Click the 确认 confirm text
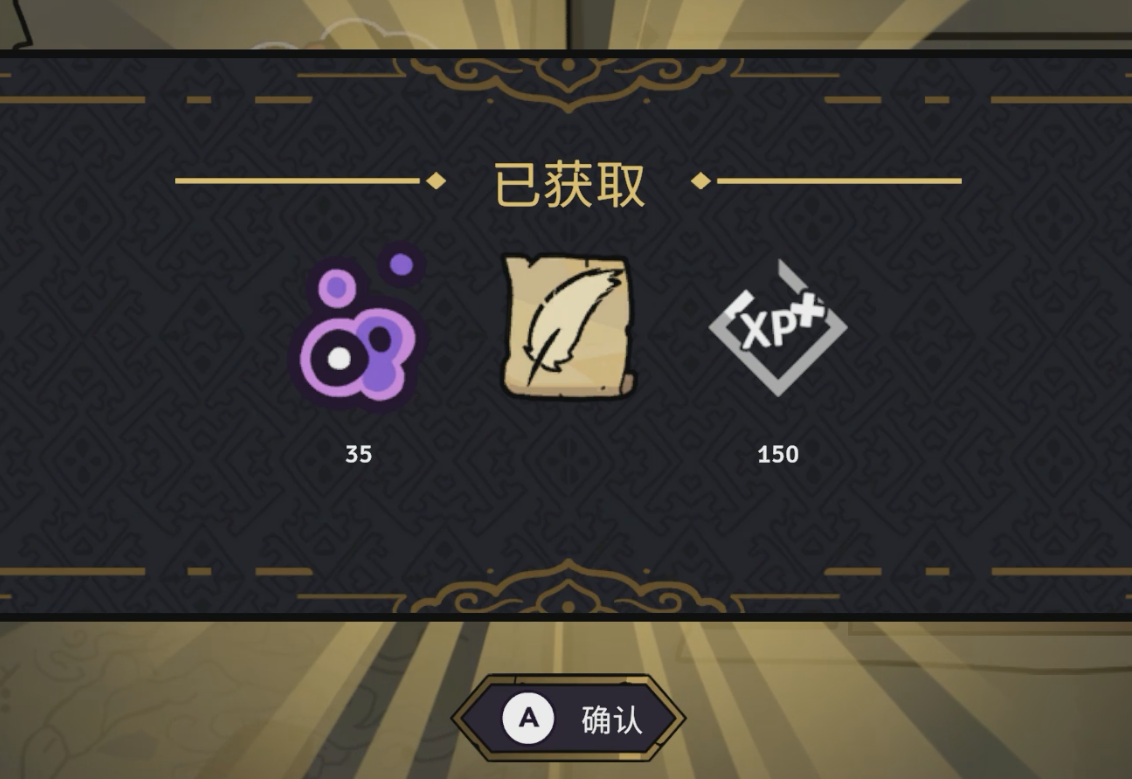 [x=611, y=720]
